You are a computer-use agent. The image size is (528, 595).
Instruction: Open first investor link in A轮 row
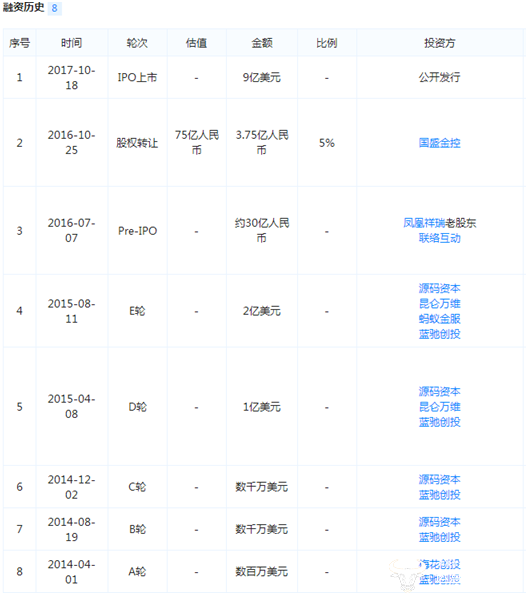pyautogui.click(x=439, y=565)
